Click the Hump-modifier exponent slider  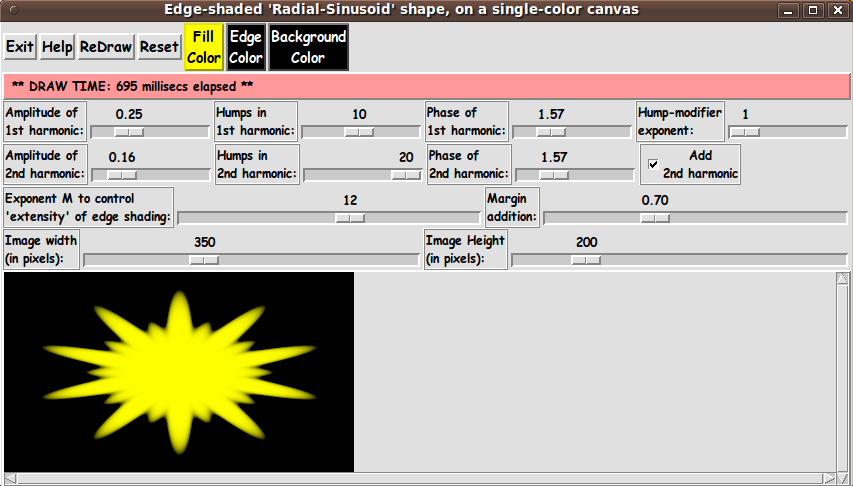744,131
